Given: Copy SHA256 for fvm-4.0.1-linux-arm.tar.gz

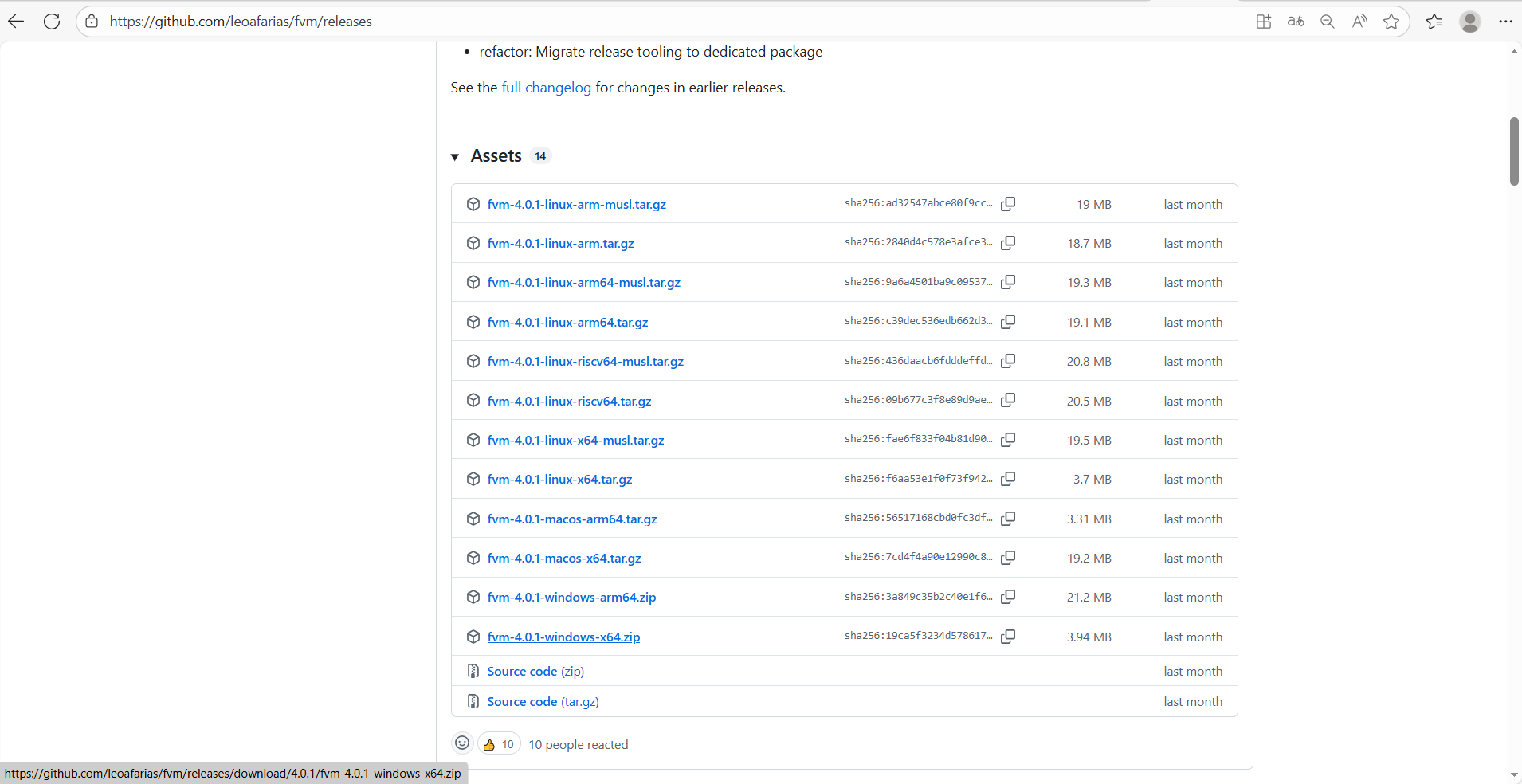Looking at the screenshot, I should [1008, 243].
